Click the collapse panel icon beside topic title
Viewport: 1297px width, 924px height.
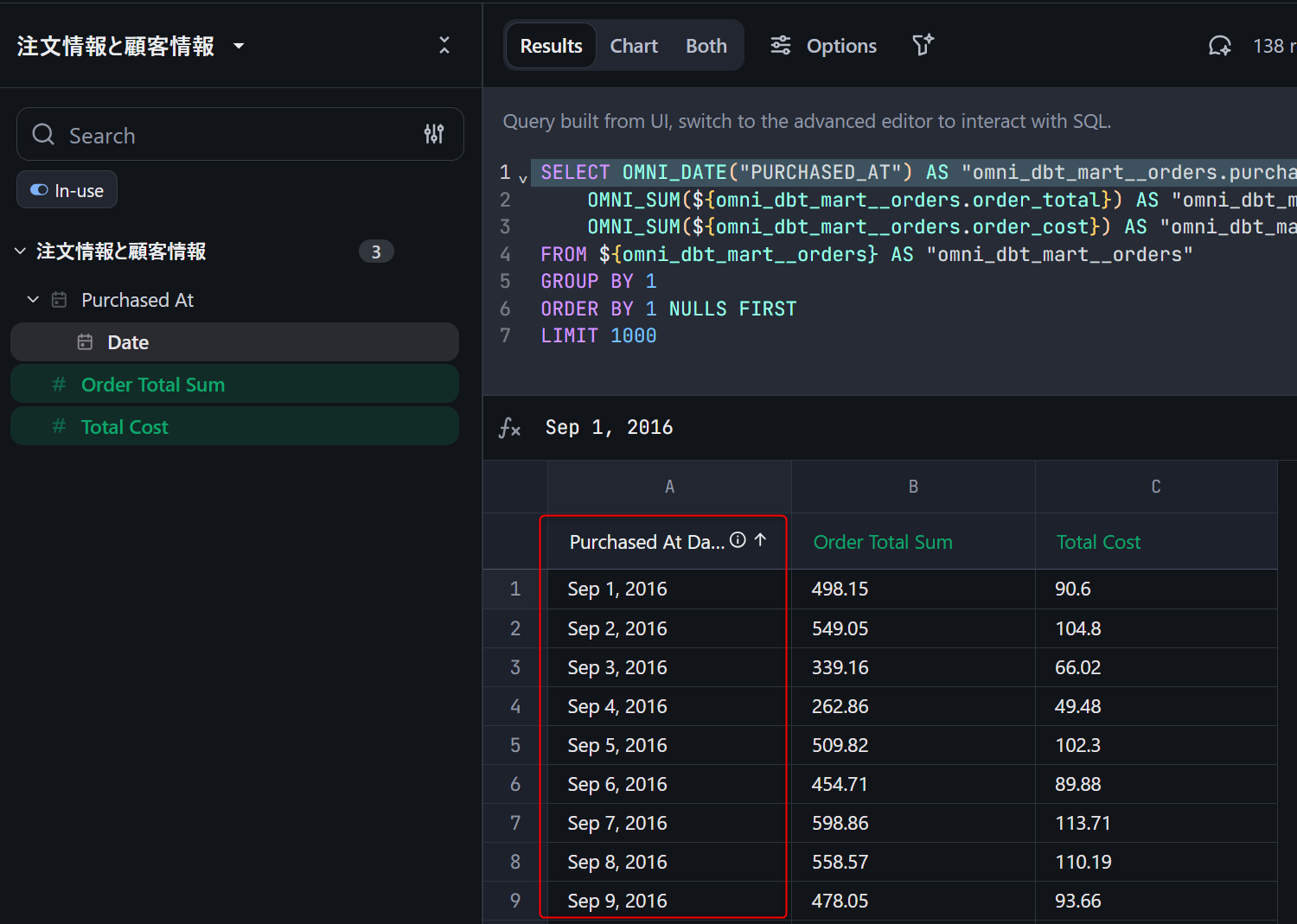(444, 46)
